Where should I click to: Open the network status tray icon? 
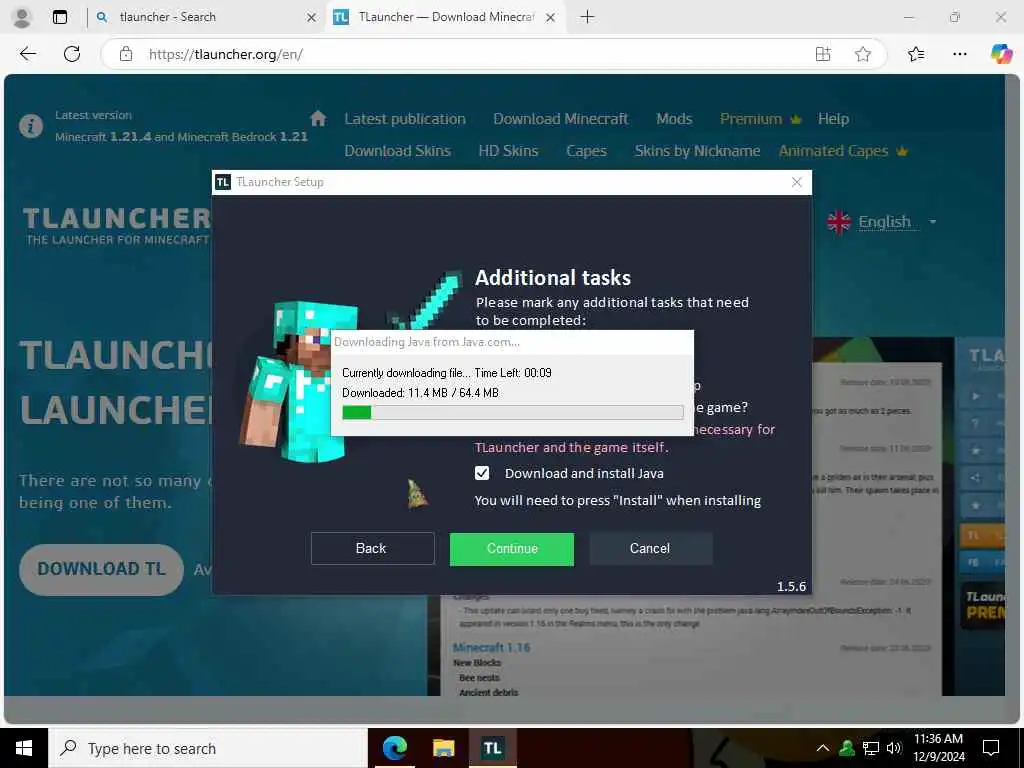871,748
